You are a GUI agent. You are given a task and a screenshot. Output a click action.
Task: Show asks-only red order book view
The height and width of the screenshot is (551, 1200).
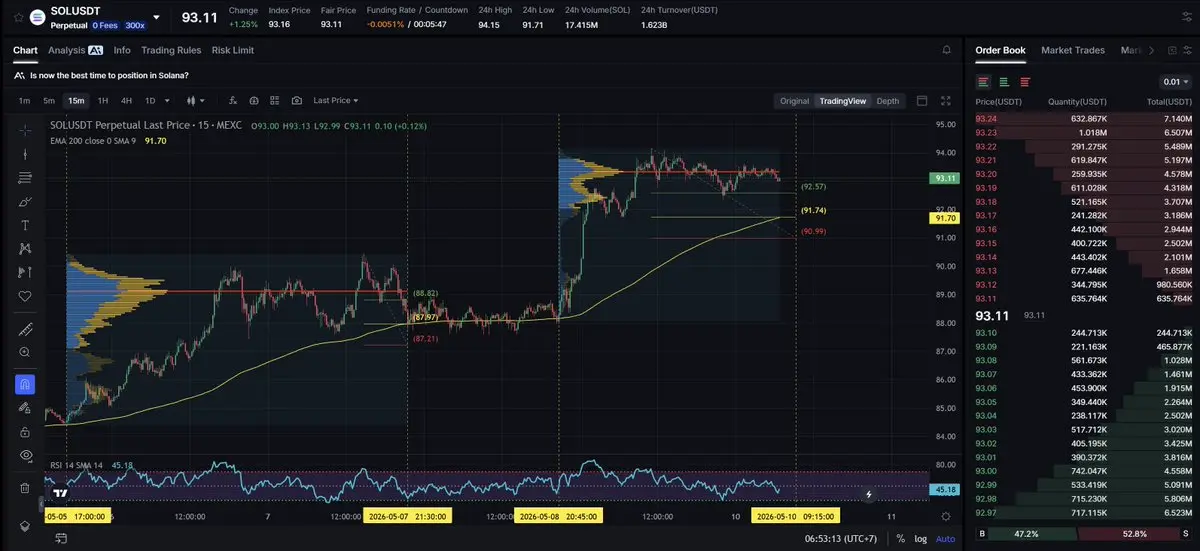(1026, 81)
